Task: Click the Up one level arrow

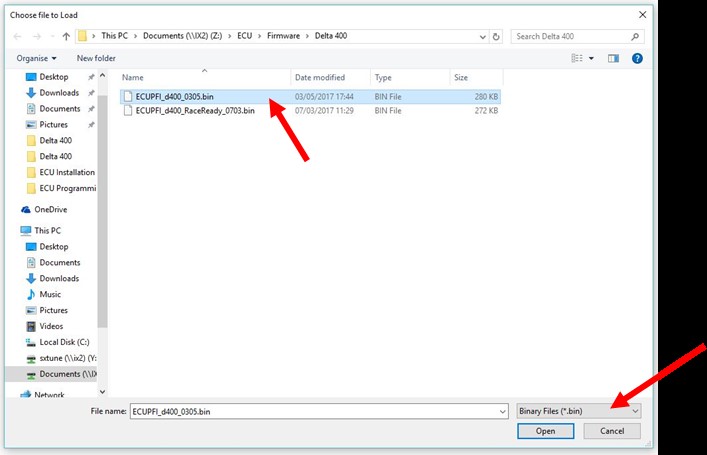Action: pyautogui.click(x=66, y=36)
